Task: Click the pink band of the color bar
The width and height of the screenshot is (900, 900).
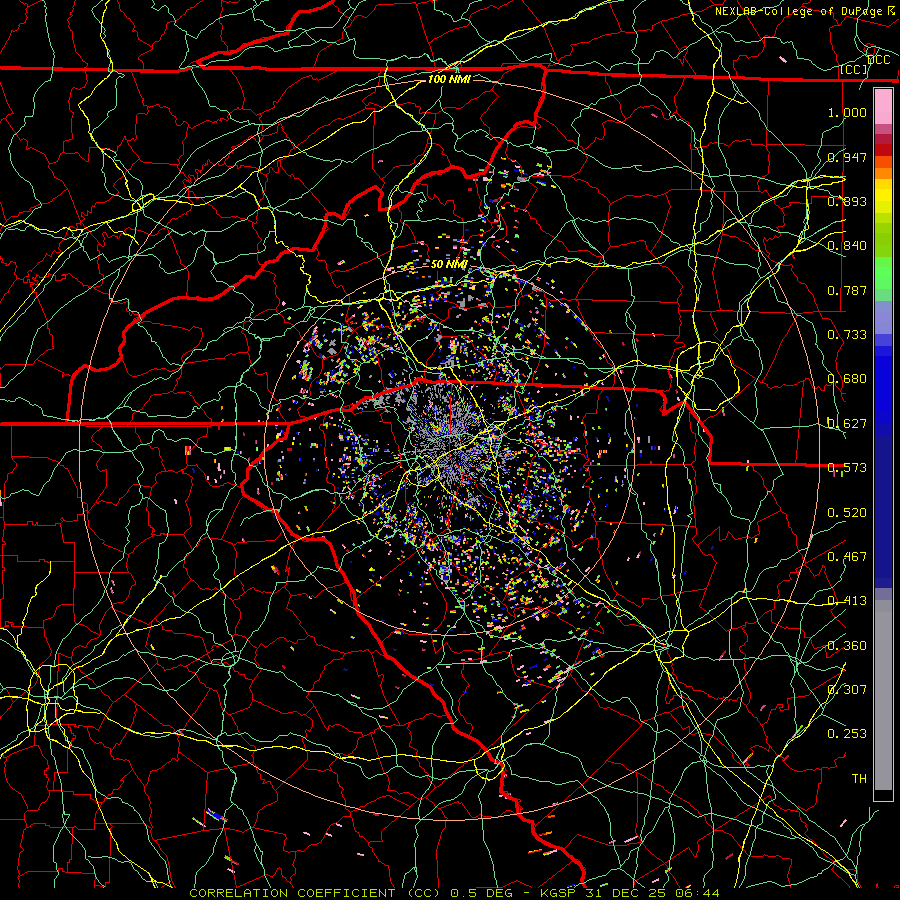Action: 883,106
